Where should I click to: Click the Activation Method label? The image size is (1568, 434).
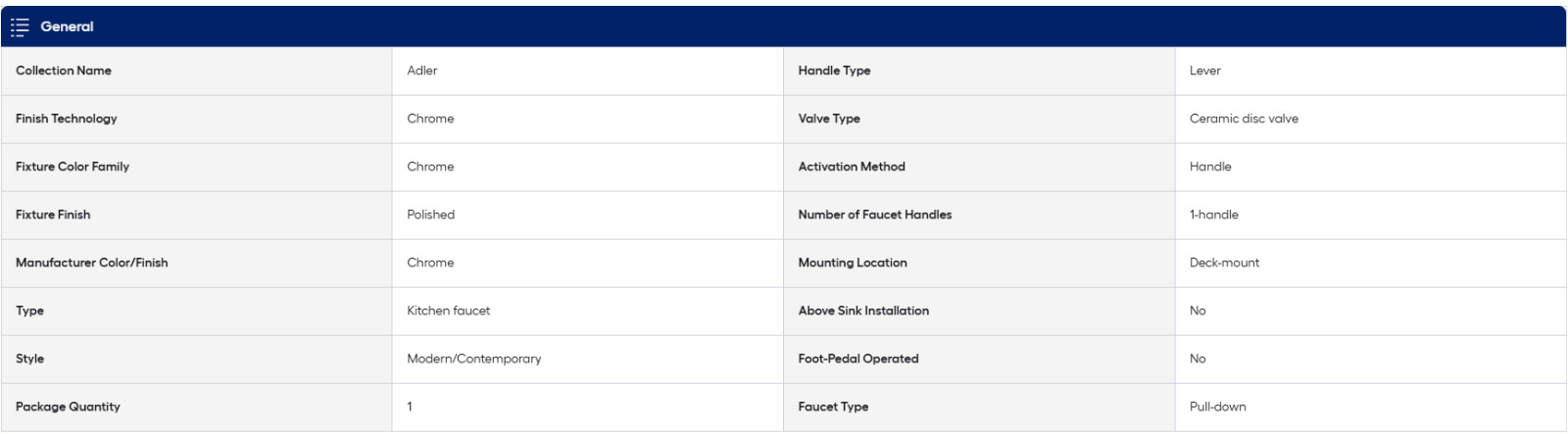(x=852, y=167)
